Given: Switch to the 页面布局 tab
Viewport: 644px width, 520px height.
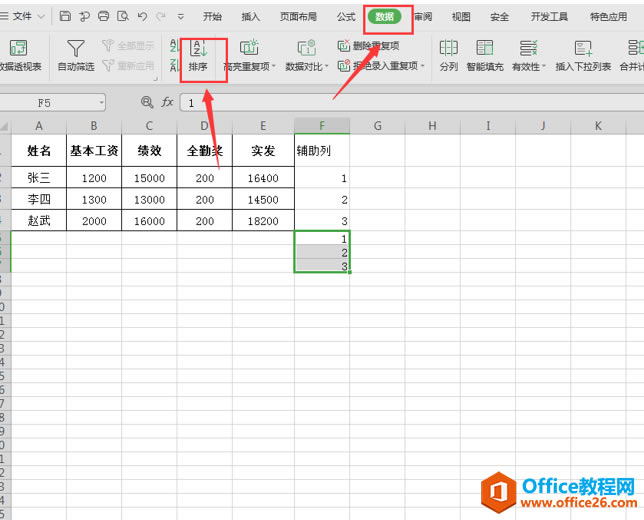Looking at the screenshot, I should tap(299, 17).
